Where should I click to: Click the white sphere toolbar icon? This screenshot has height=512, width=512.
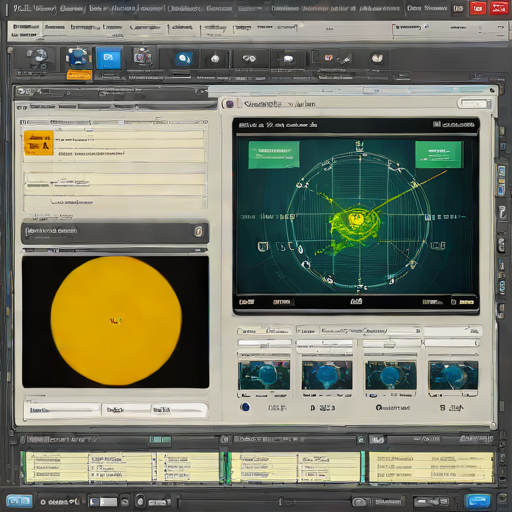[215, 59]
